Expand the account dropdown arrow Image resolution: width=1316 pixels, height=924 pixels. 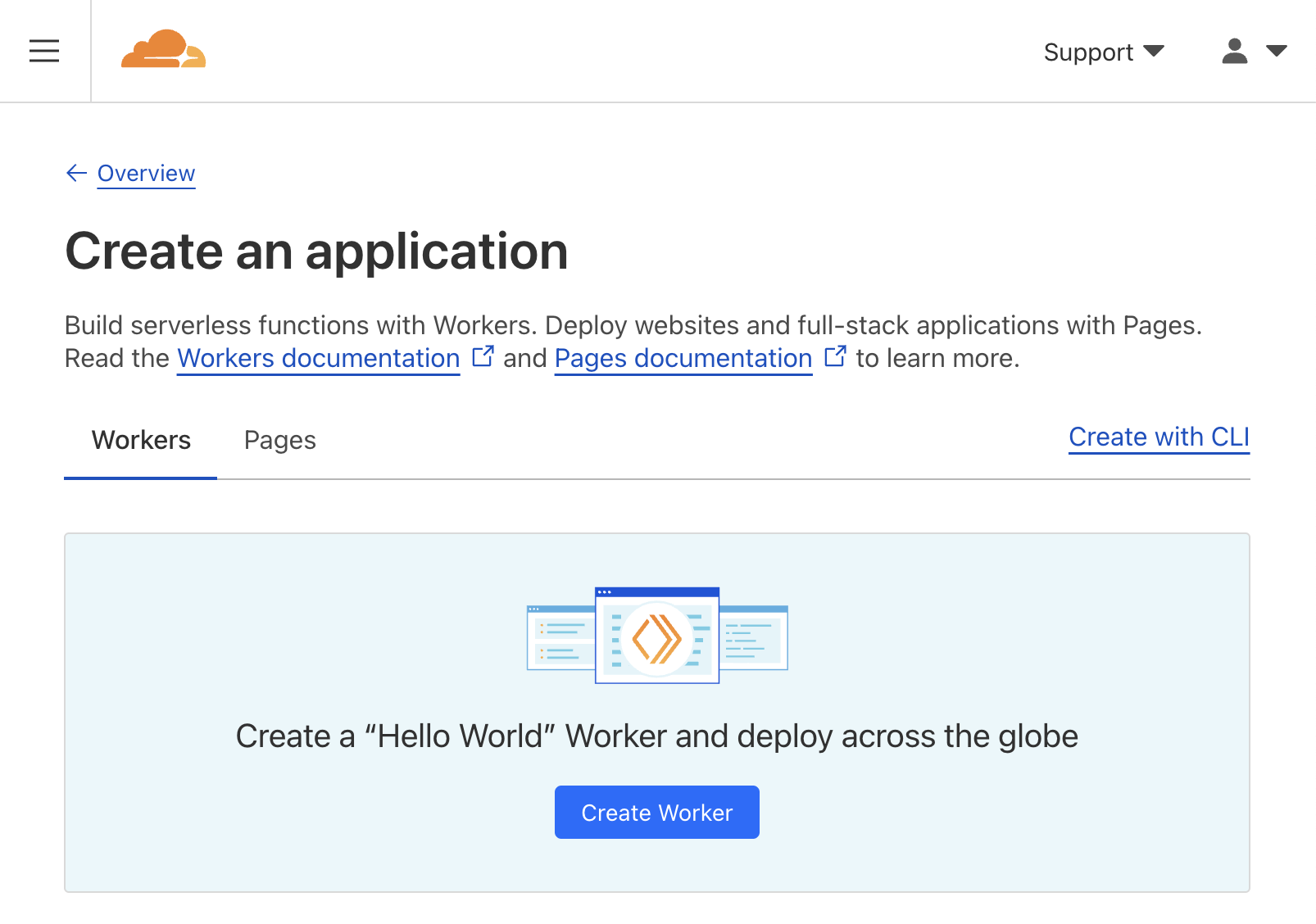point(1277,51)
